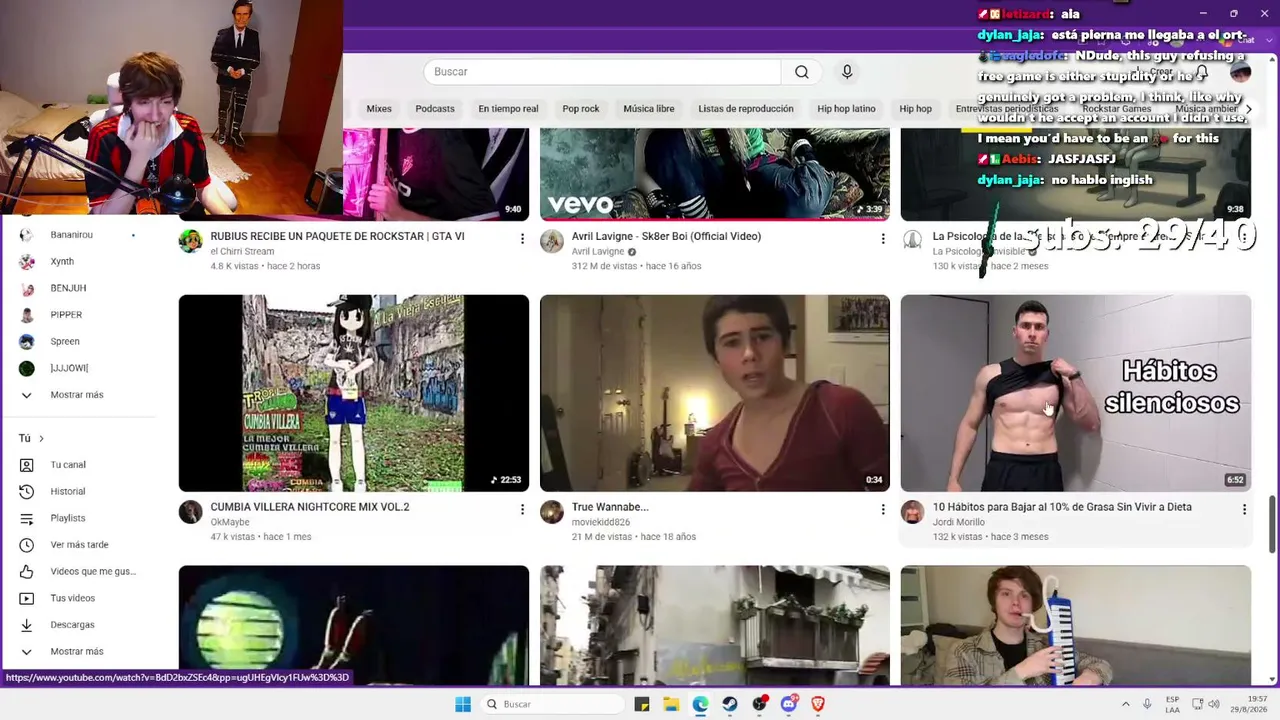
Task: Click the Windows taskbar Buscar search box
Action: 550,704
